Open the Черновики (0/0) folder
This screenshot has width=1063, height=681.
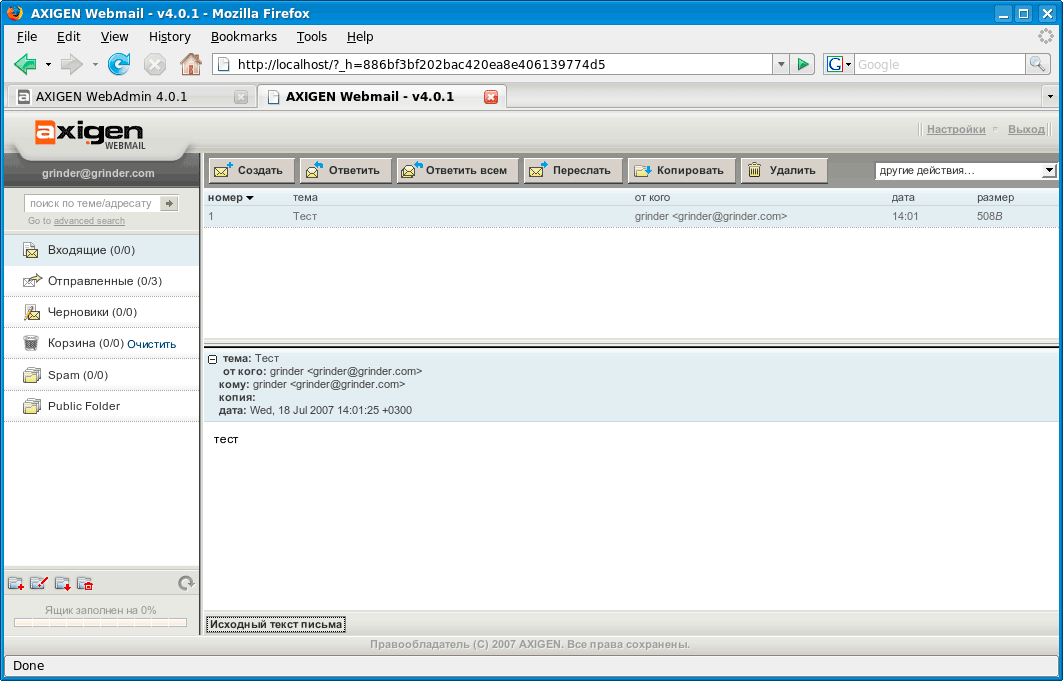click(x=101, y=312)
